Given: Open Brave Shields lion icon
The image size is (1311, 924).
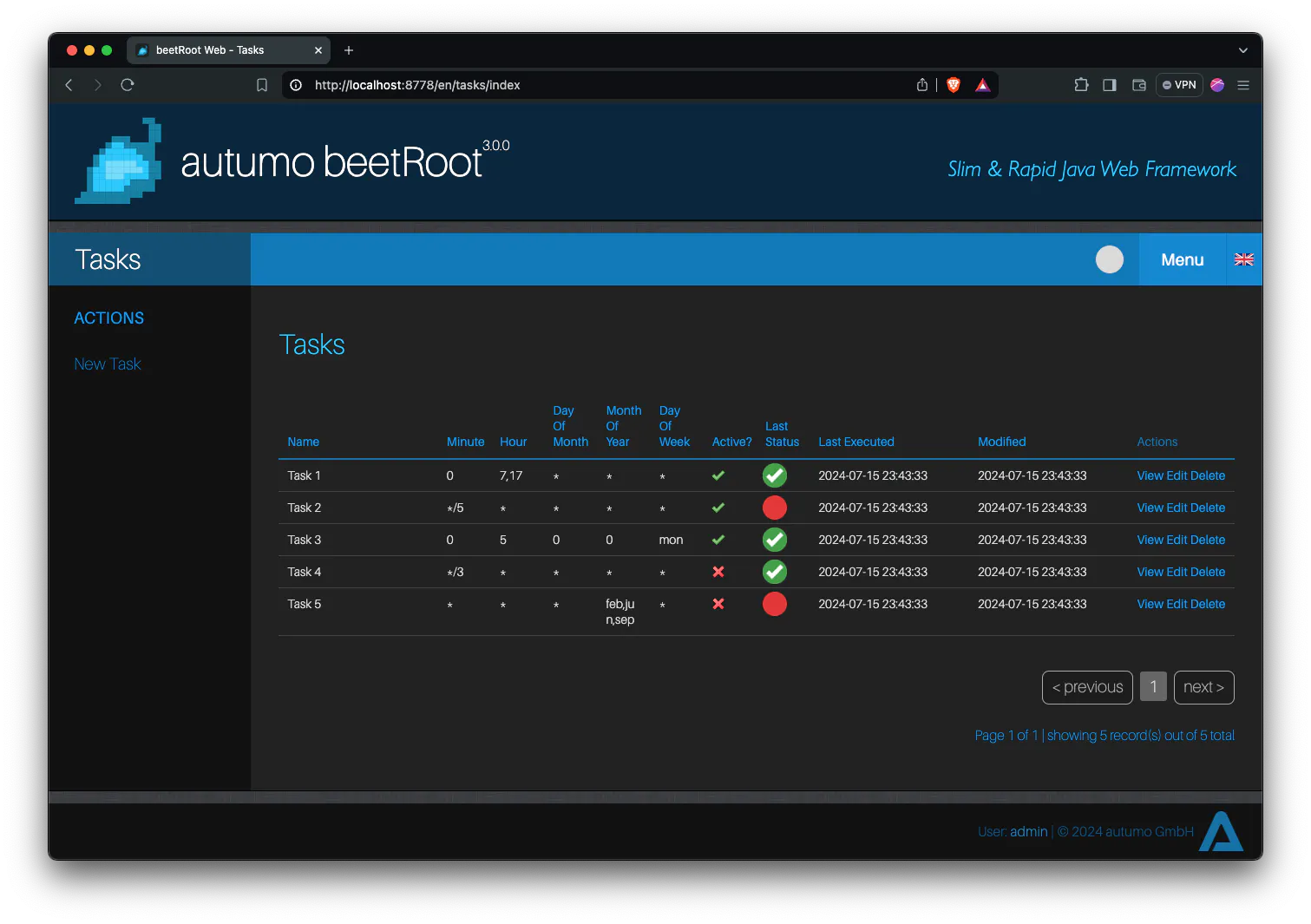Looking at the screenshot, I should 954,85.
